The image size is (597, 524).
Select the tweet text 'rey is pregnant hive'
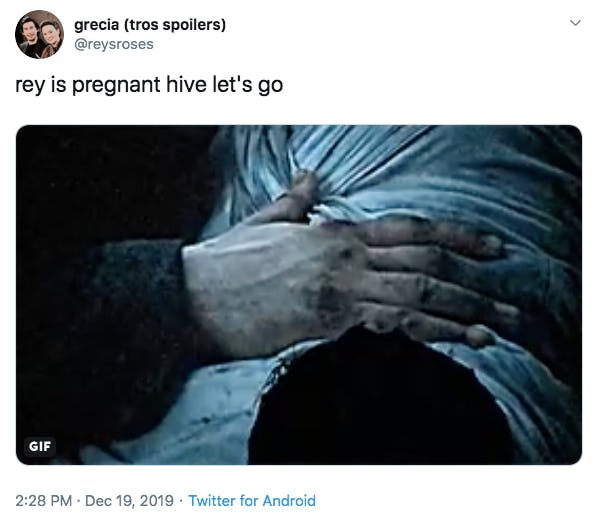110,85
